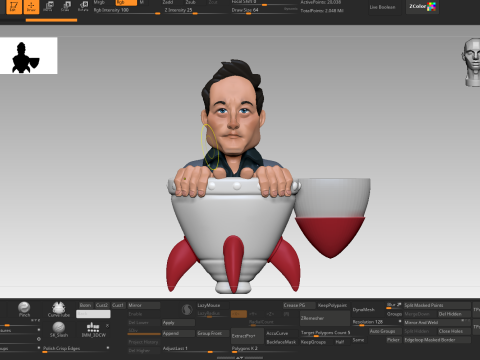Viewport: 480px width, 360px height.
Task: Toggle KeepGroups option
Action: coord(313,342)
